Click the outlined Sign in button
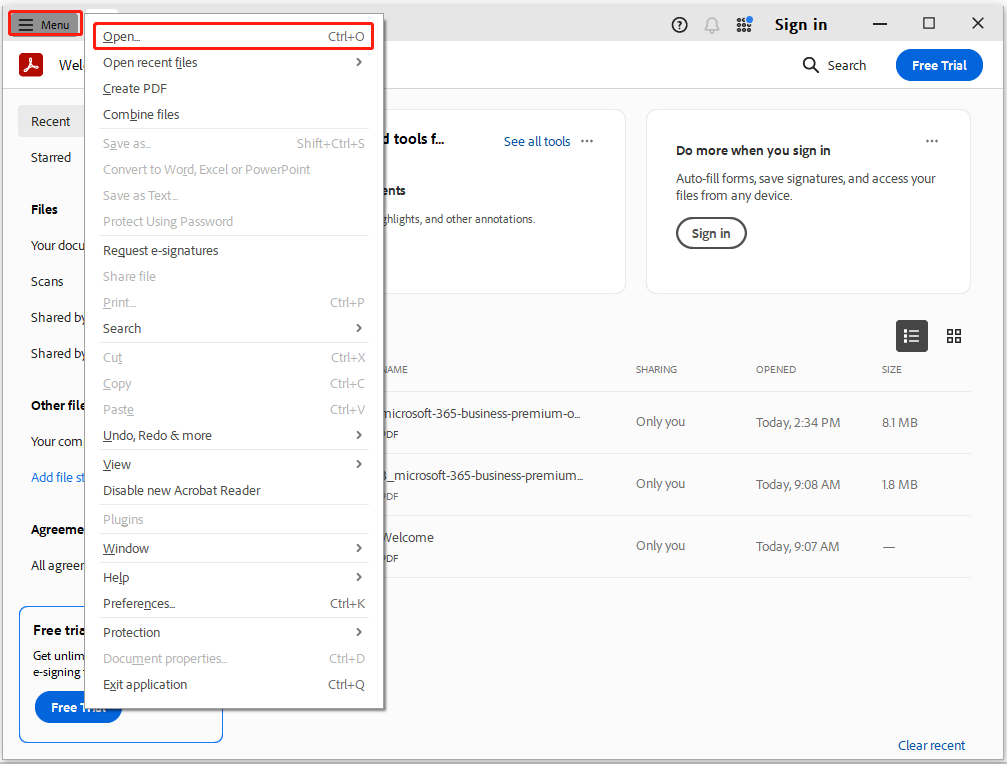 (711, 233)
